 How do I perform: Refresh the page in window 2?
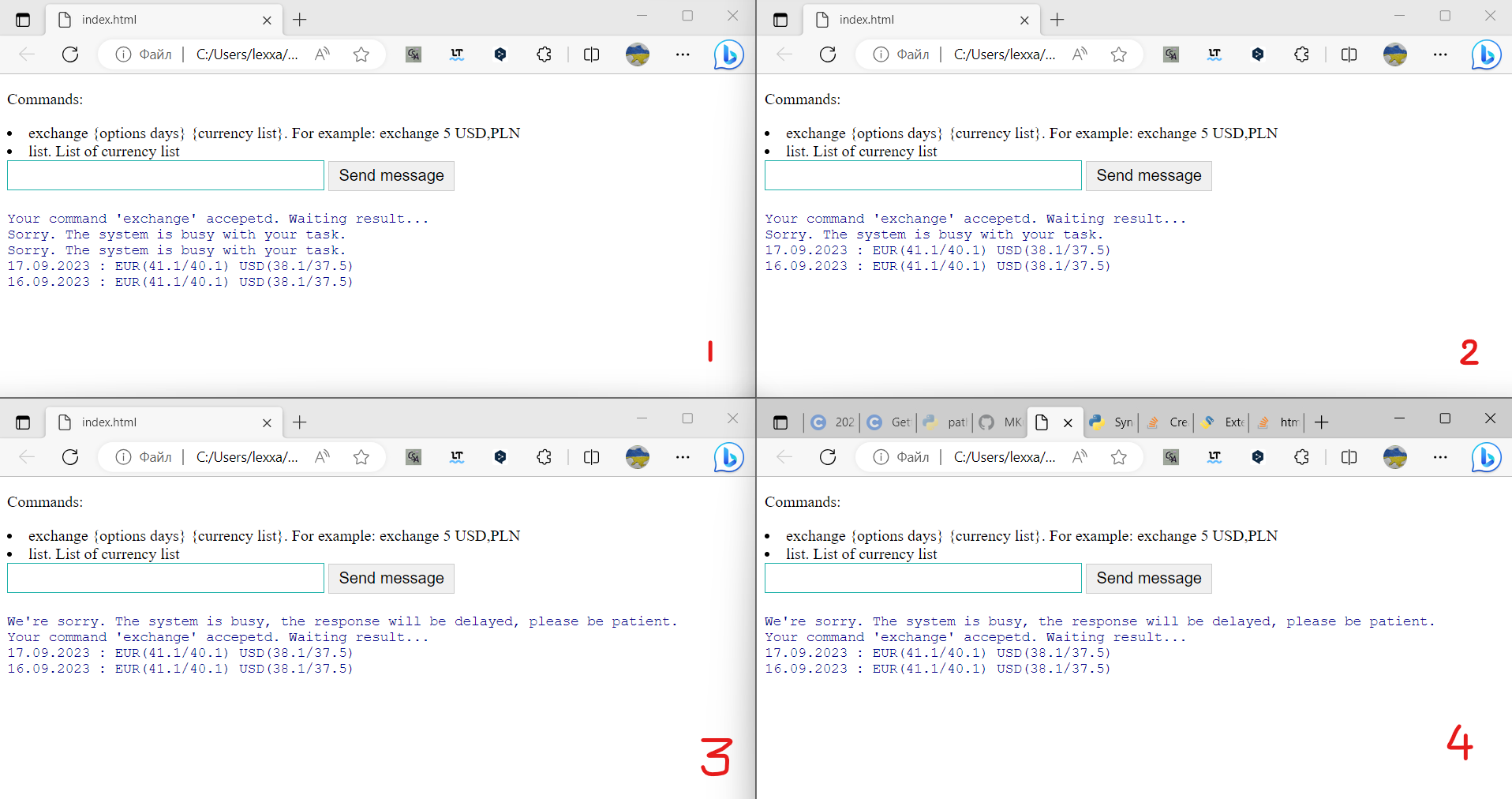pos(828,54)
